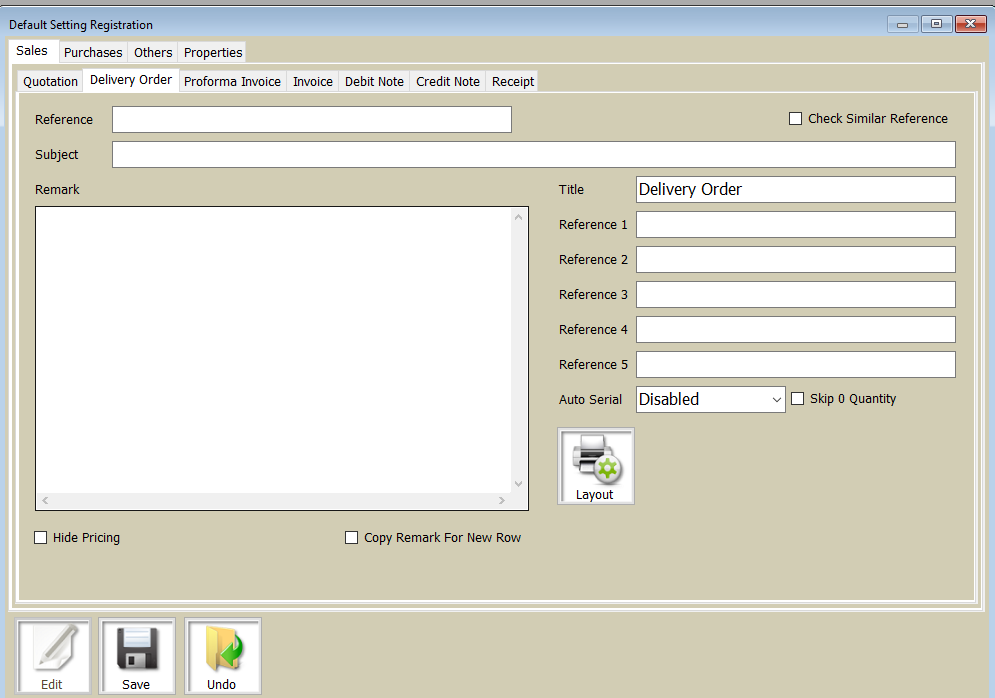Enable Copy Remark For New Row
995x698 pixels.
352,537
